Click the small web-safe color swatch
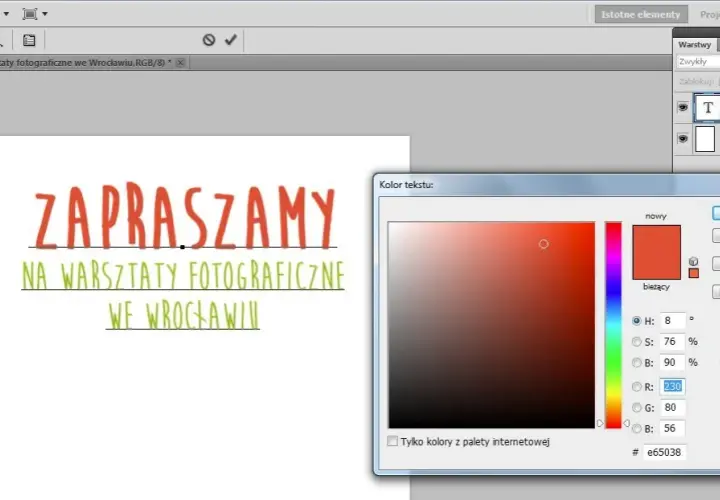 click(694, 273)
